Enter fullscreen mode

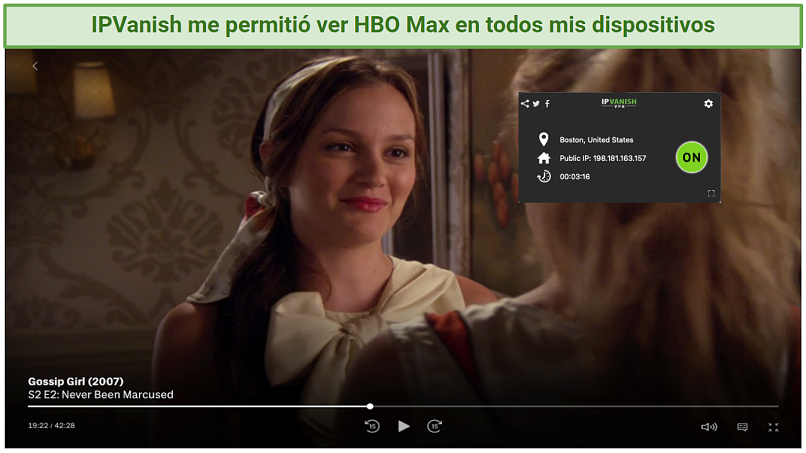pos(773,427)
